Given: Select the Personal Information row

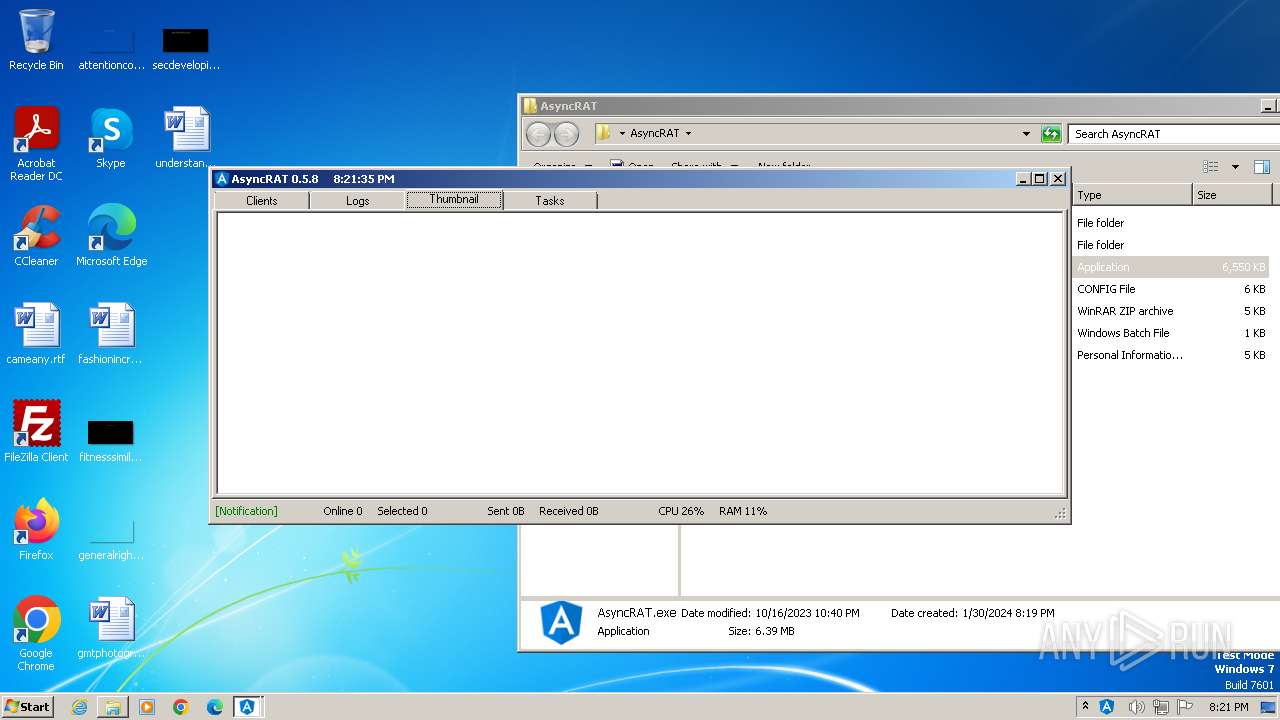Looking at the screenshot, I should [1171, 355].
